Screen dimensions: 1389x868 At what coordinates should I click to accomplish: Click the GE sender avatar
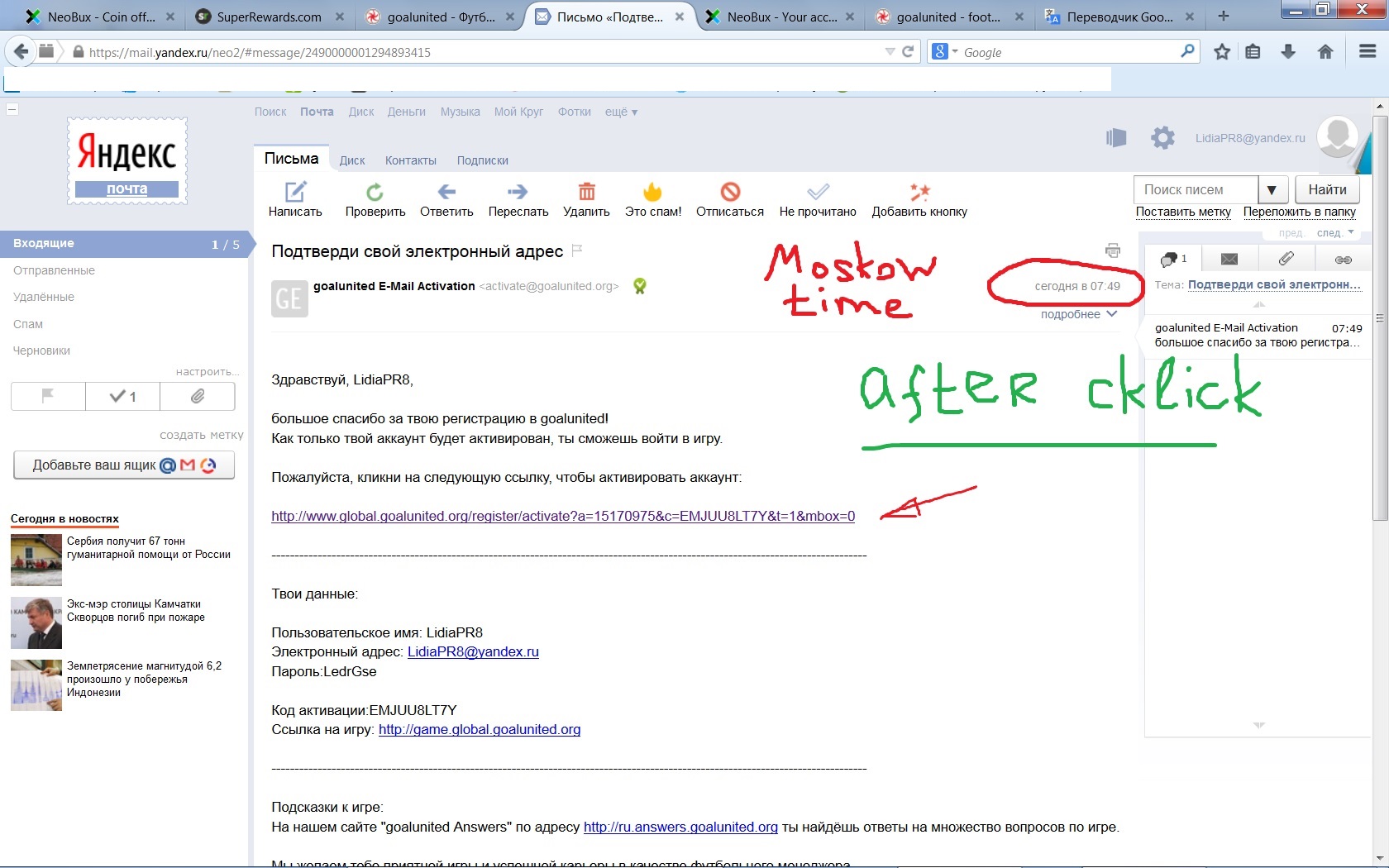click(x=289, y=298)
